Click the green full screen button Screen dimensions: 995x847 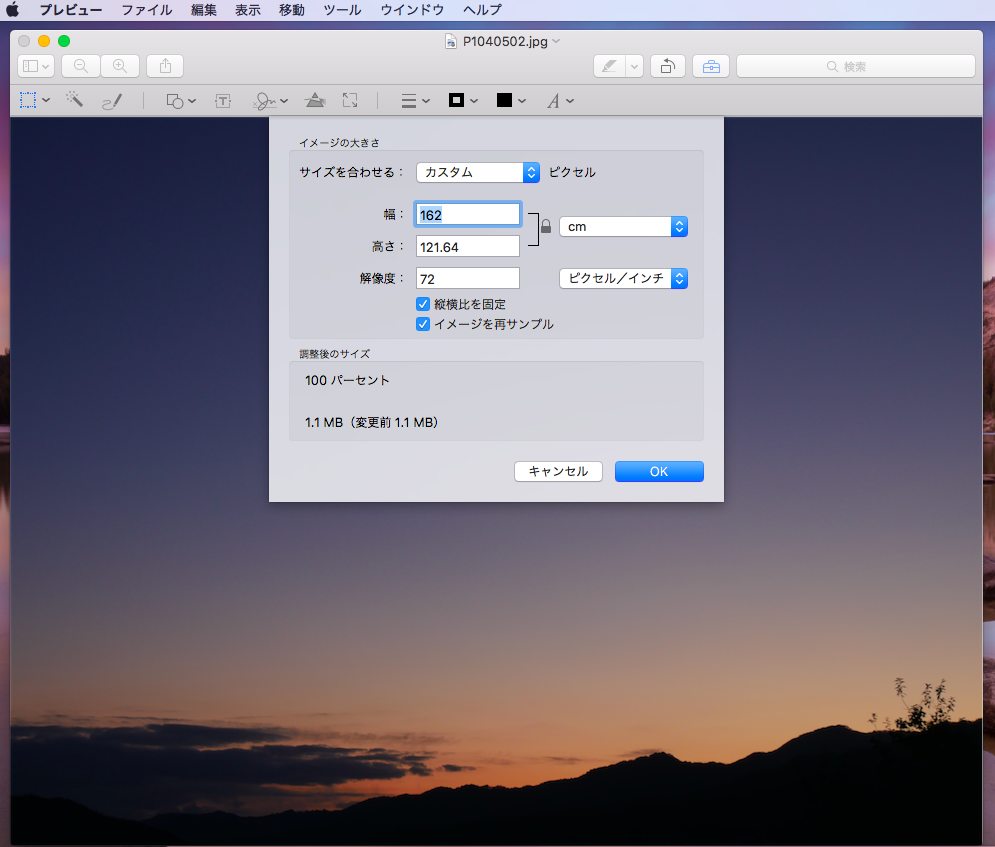(x=64, y=41)
